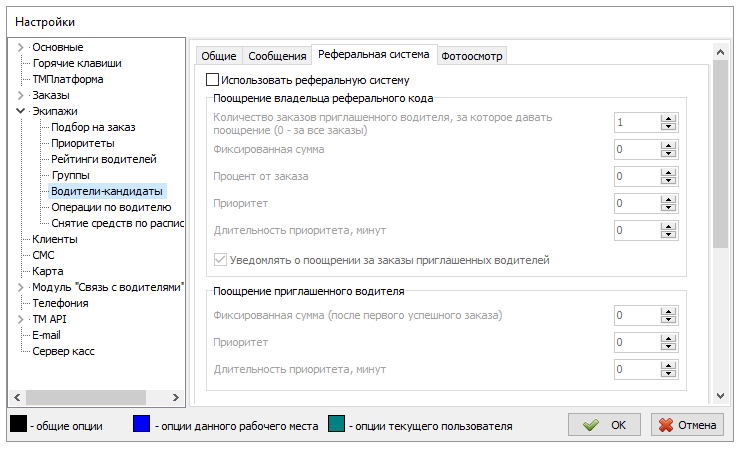The width and height of the screenshot is (740, 451).
Task: Click the blue workplace options swatch
Action: 142,425
